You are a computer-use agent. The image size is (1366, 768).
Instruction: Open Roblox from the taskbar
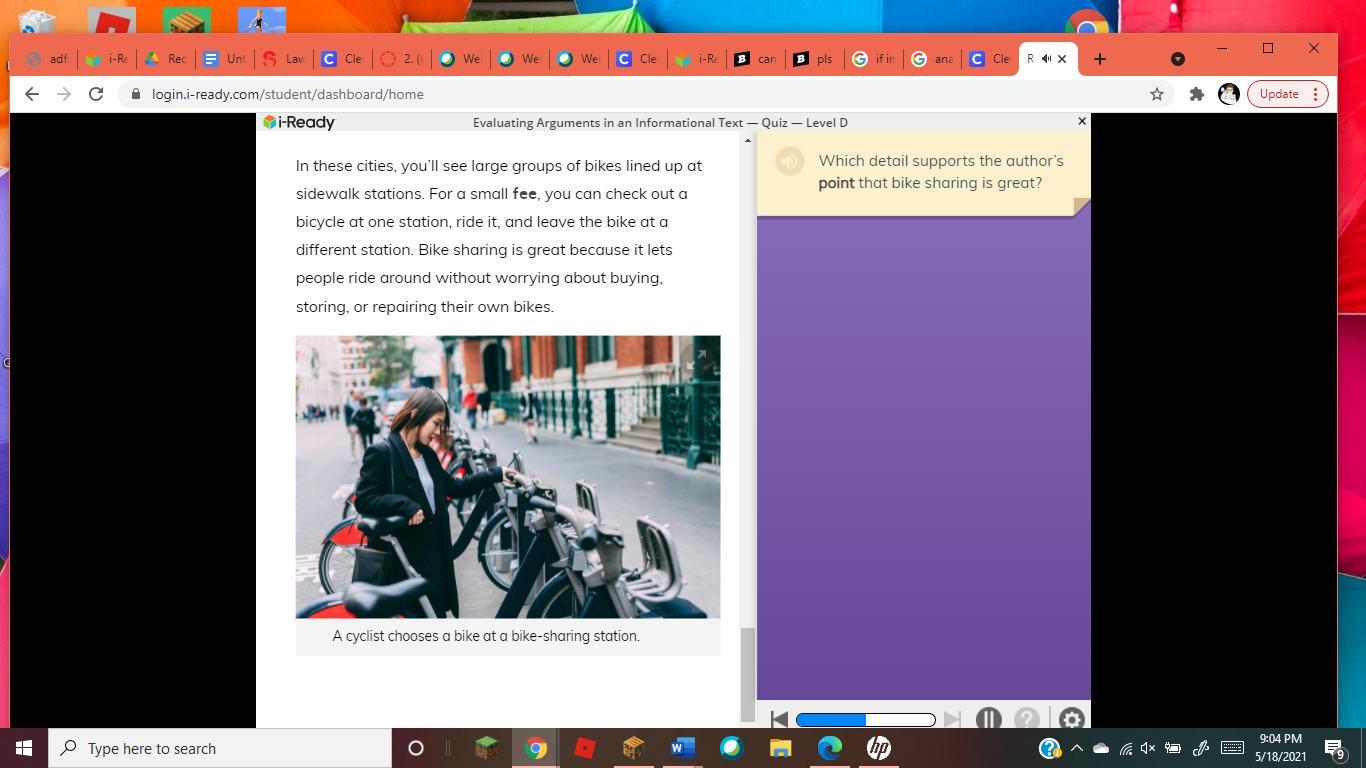tap(585, 748)
